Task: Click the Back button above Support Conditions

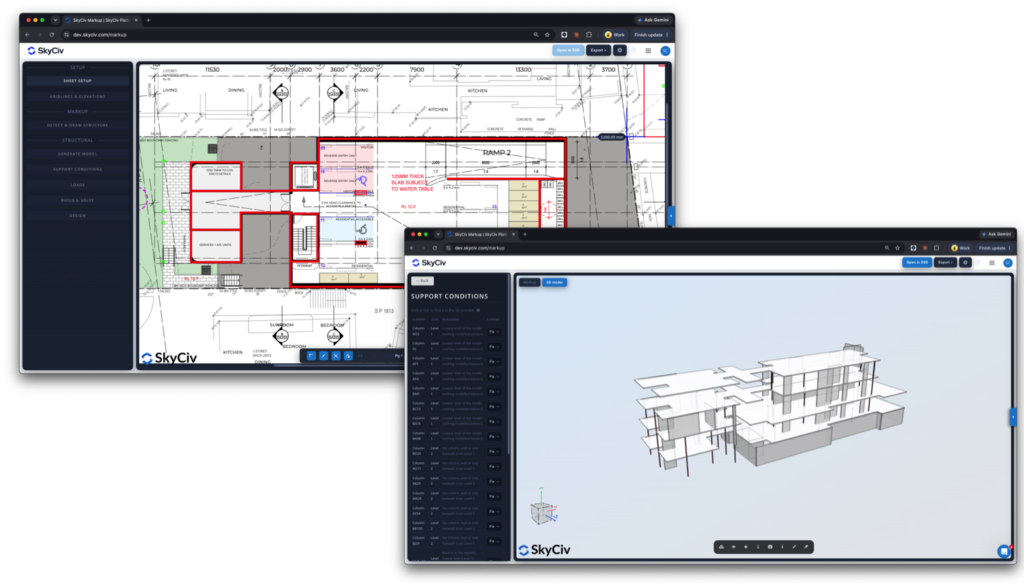Action: coord(423,281)
